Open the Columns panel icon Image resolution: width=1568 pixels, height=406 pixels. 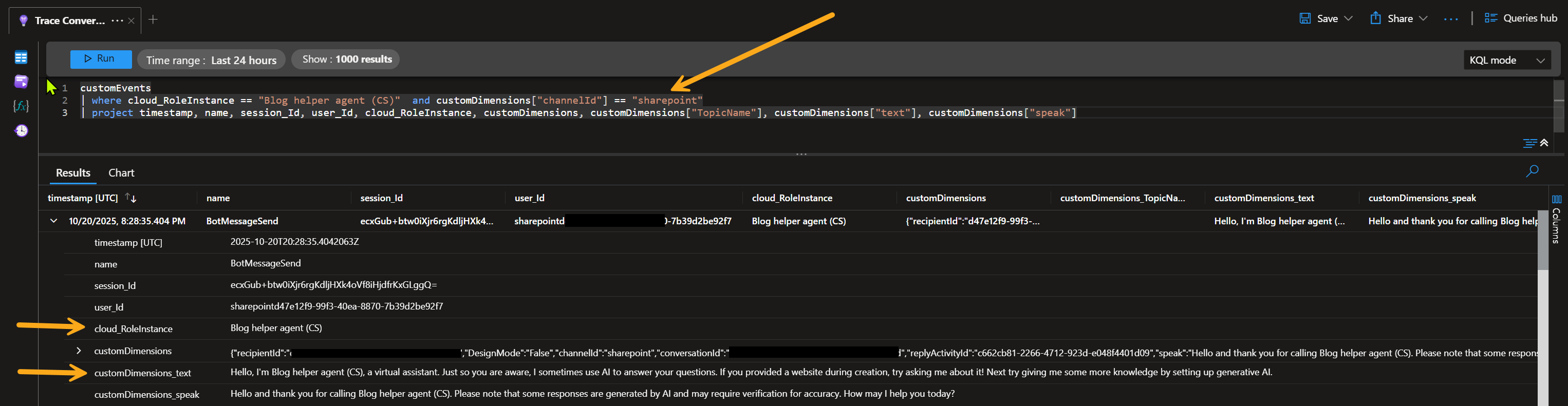click(1556, 199)
